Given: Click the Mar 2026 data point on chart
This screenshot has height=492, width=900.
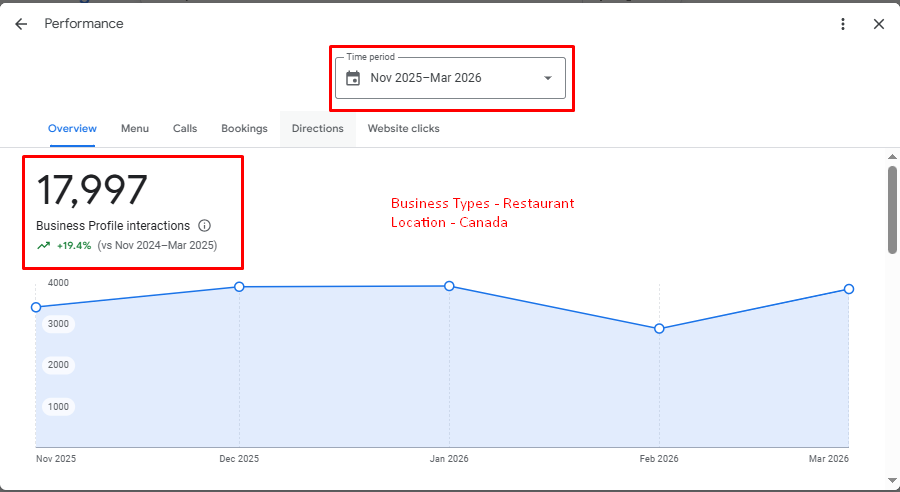Looking at the screenshot, I should pos(848,289).
